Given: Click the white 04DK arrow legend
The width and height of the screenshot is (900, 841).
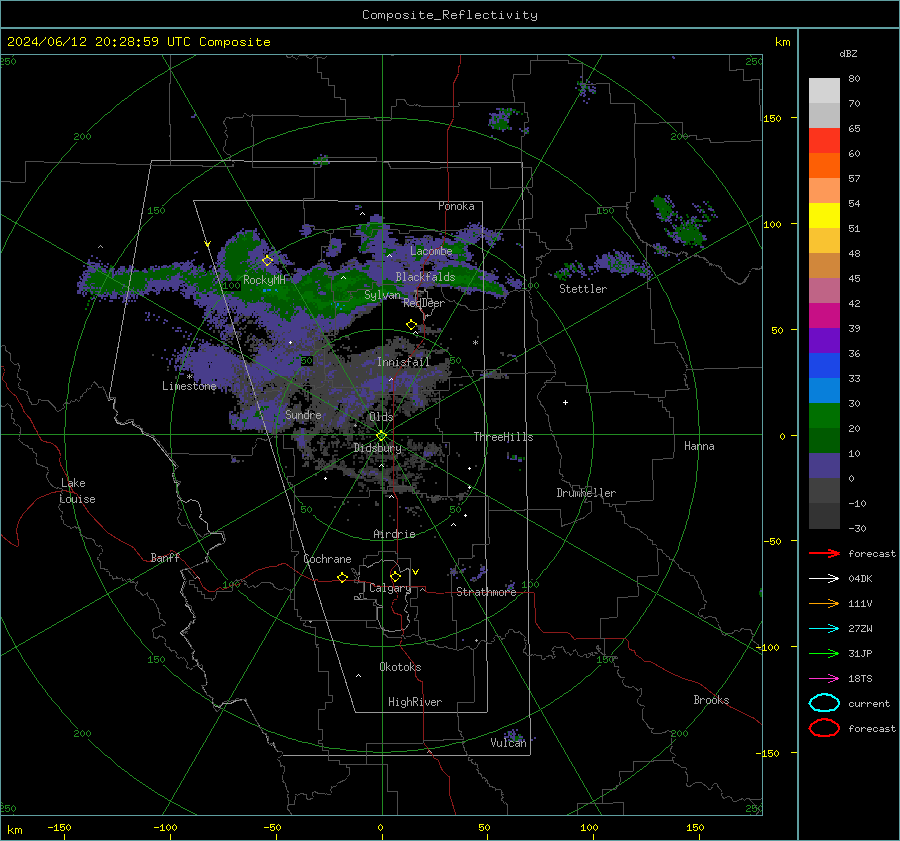Looking at the screenshot, I should pos(824,578).
